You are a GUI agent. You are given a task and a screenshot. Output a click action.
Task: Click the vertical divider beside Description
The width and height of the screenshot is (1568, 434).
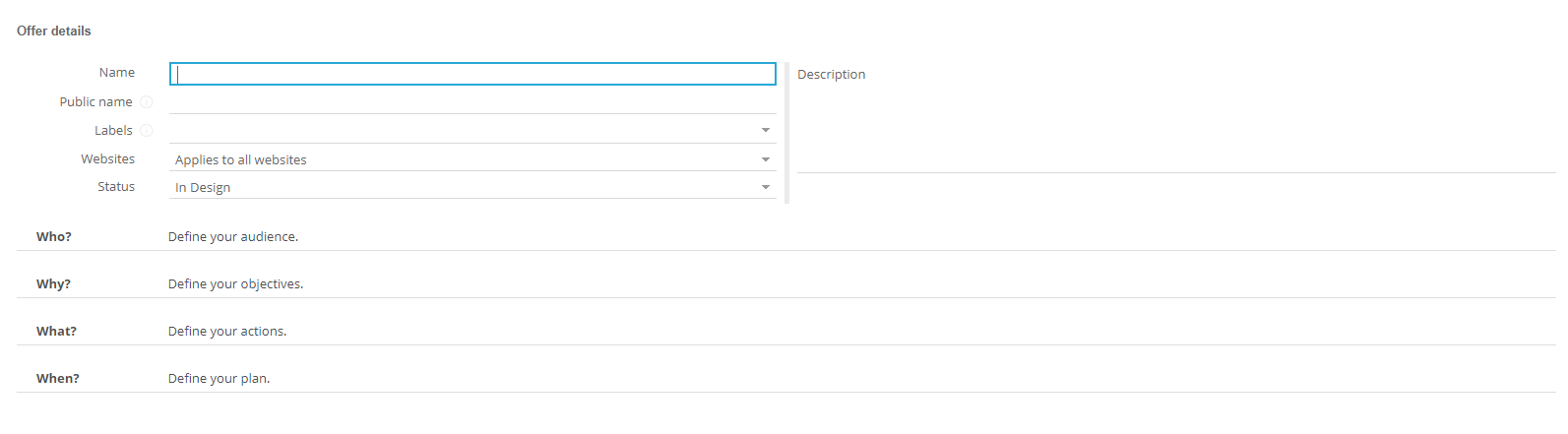click(787, 133)
